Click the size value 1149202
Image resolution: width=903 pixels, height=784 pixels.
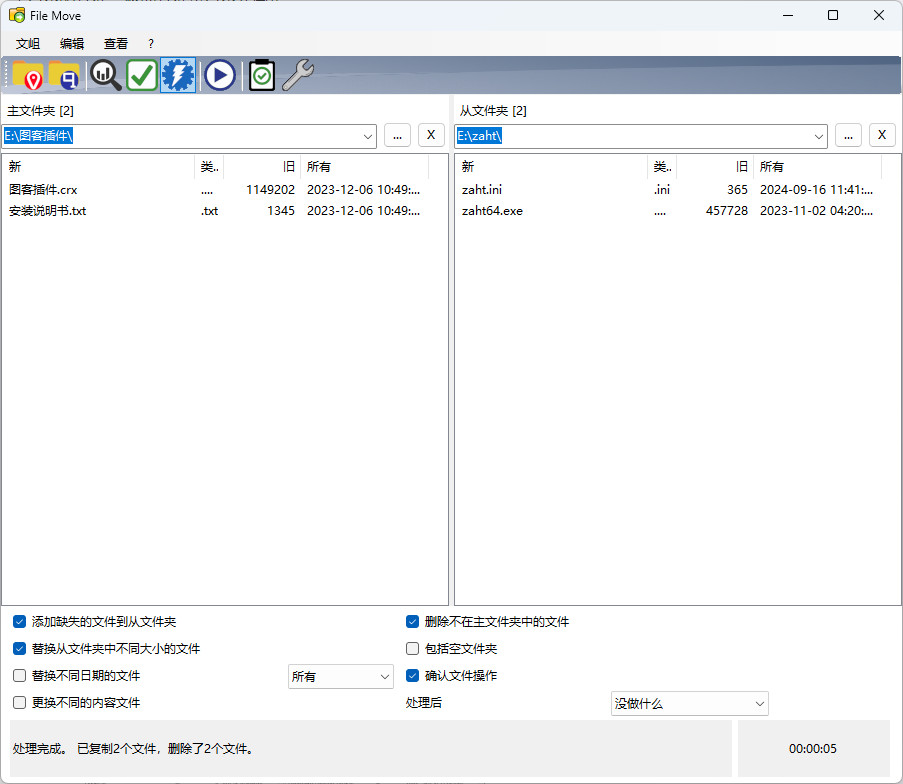point(270,190)
